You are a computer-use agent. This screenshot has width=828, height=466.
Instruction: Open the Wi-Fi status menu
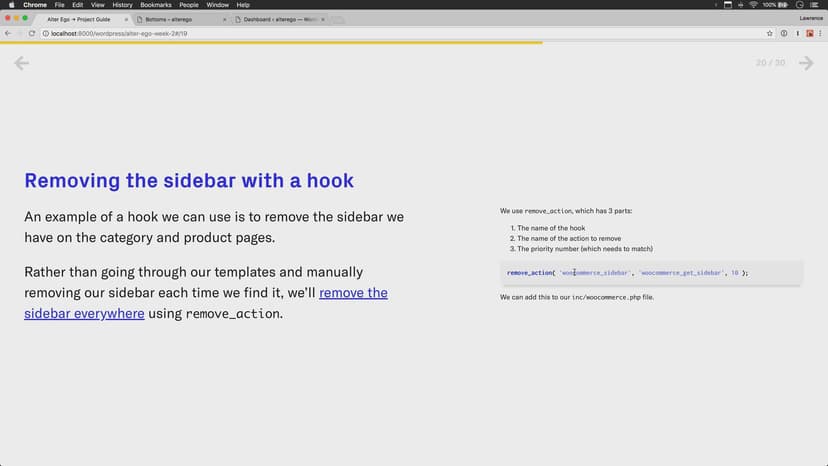[x=751, y=5]
